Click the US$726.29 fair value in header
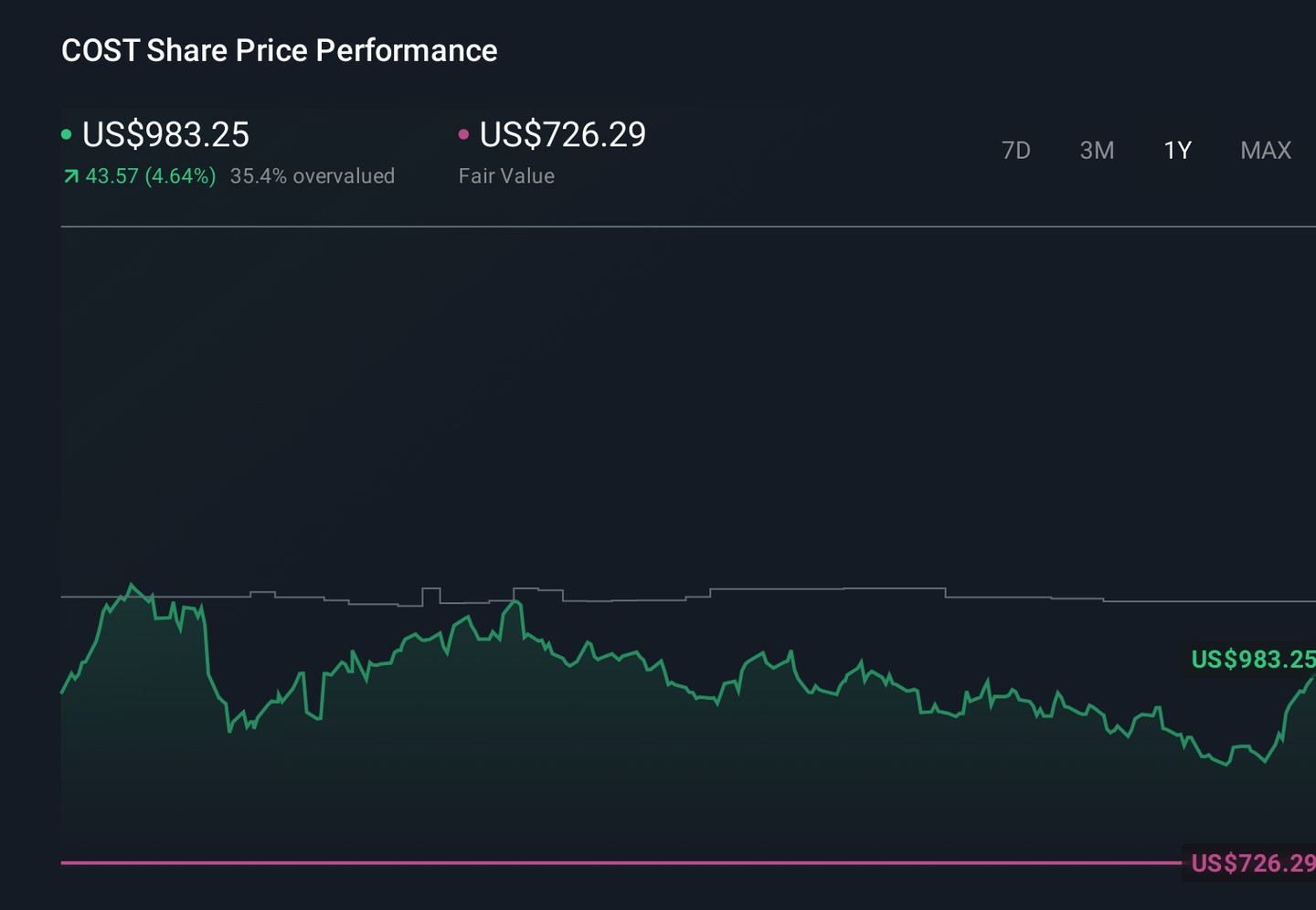 [x=563, y=135]
